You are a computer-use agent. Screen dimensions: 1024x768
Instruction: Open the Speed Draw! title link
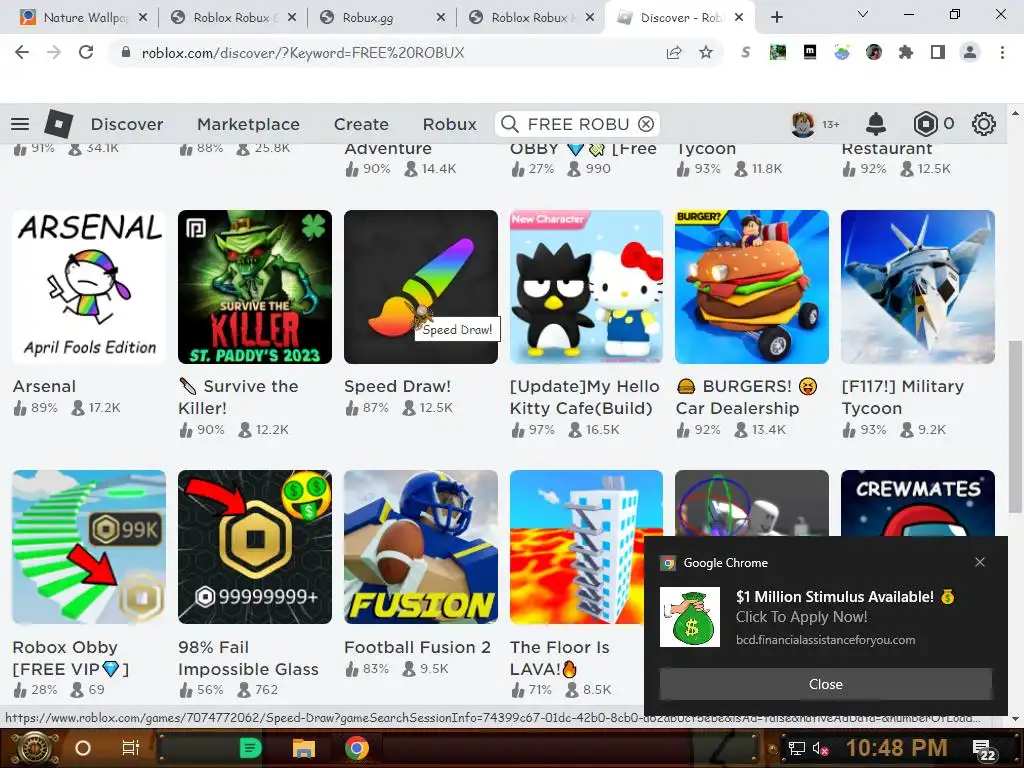click(x=397, y=387)
